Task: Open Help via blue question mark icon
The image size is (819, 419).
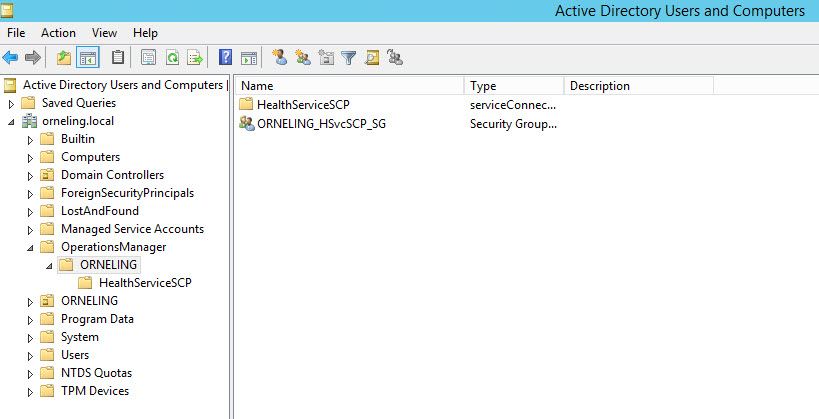Action: [226, 58]
